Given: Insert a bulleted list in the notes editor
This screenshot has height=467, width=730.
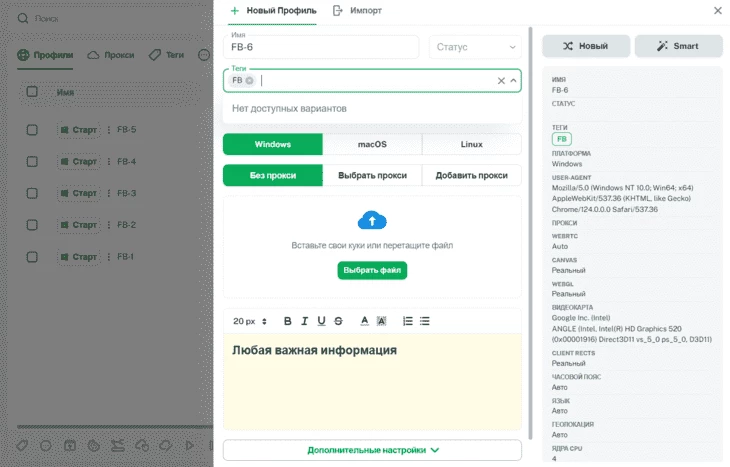Looking at the screenshot, I should point(425,321).
